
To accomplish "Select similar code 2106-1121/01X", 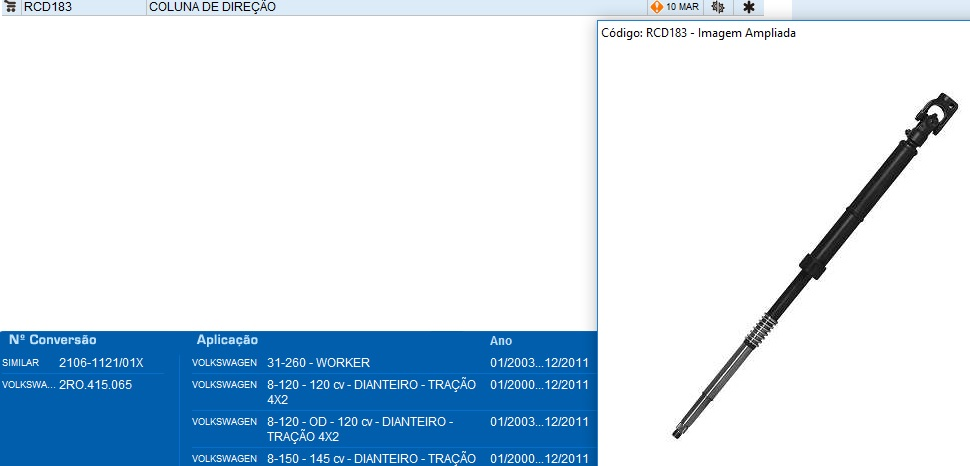I will point(101,362).
